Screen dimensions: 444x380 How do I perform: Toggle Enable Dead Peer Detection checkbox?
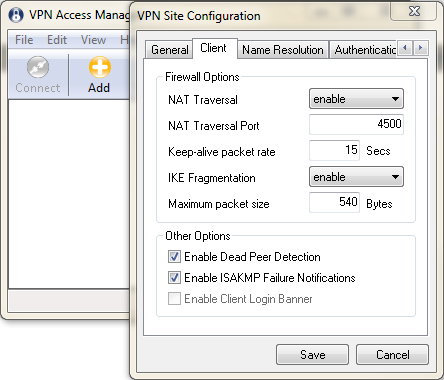174,257
